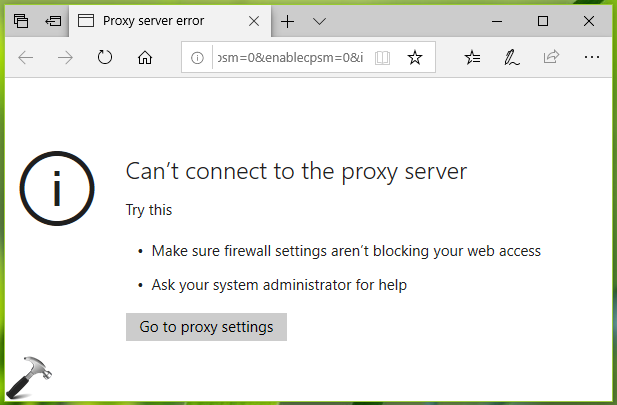Add notes with the pen icon

(x=512, y=57)
